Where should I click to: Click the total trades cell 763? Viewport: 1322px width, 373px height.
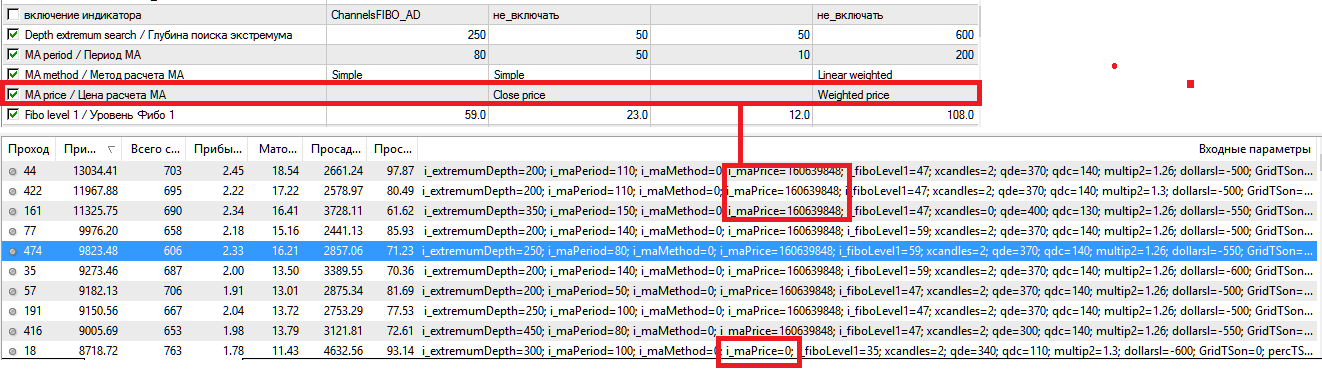172,352
